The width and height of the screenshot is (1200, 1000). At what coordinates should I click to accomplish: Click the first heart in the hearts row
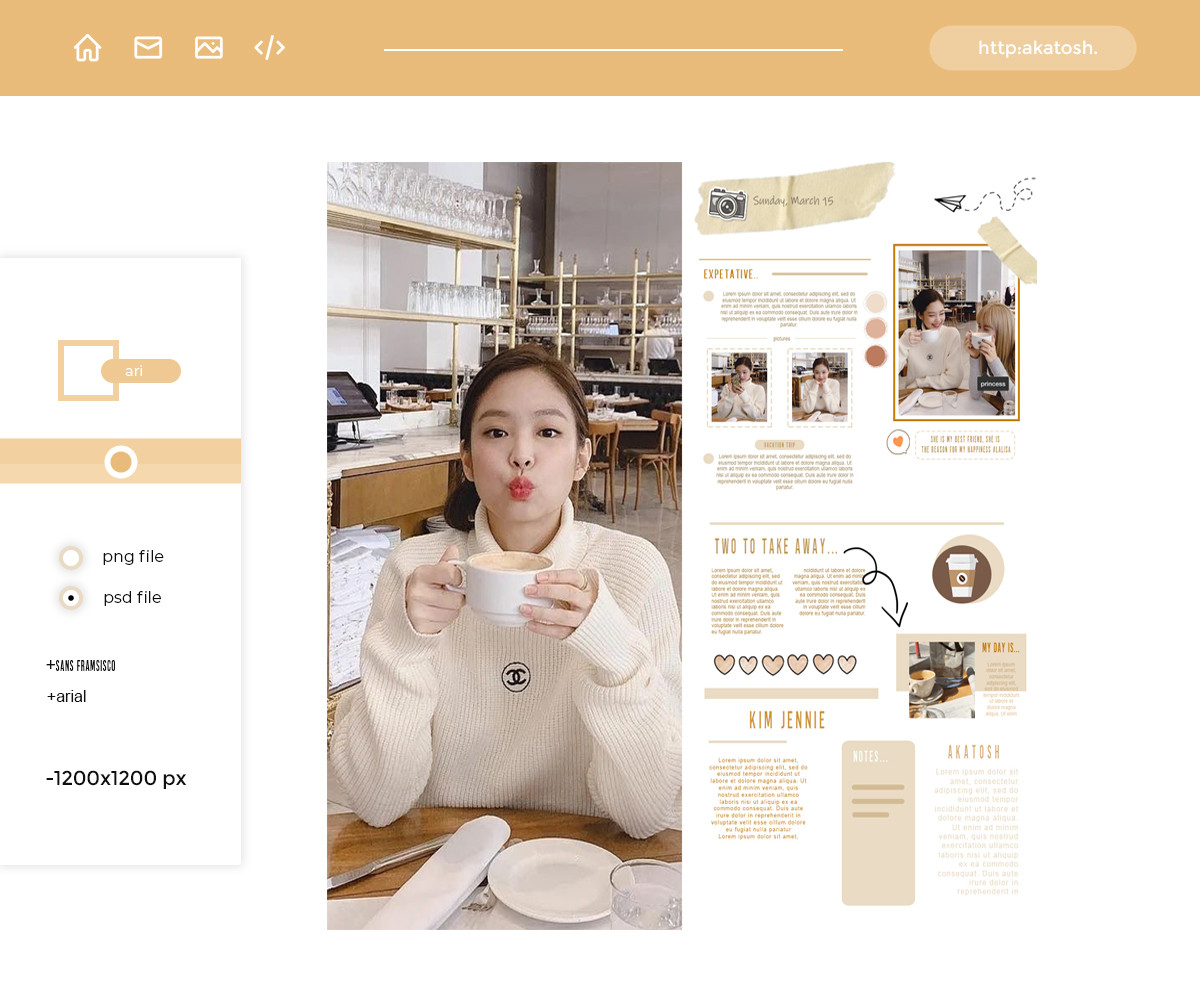coord(724,665)
